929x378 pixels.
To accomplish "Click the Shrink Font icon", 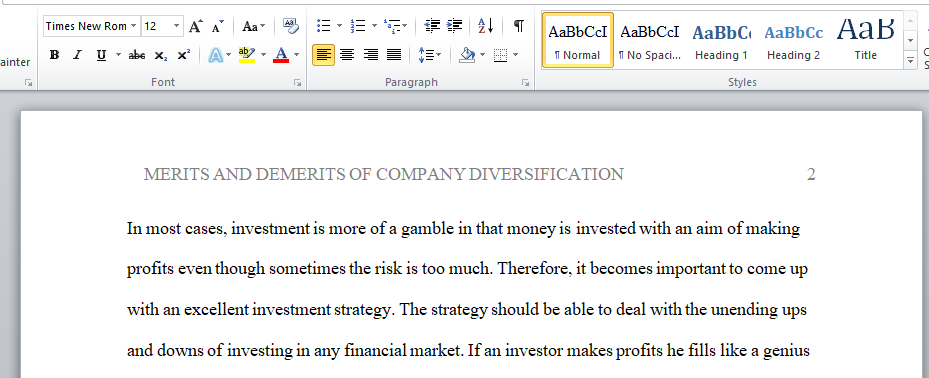I will point(217,26).
